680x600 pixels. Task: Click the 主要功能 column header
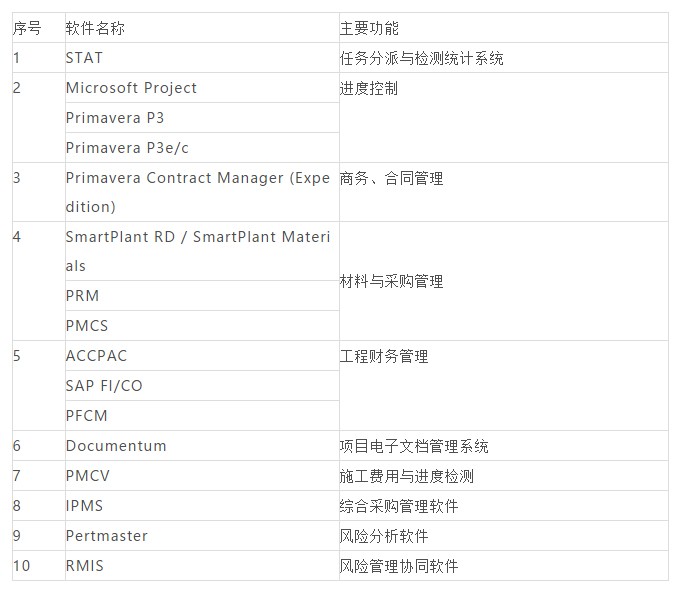point(369,28)
